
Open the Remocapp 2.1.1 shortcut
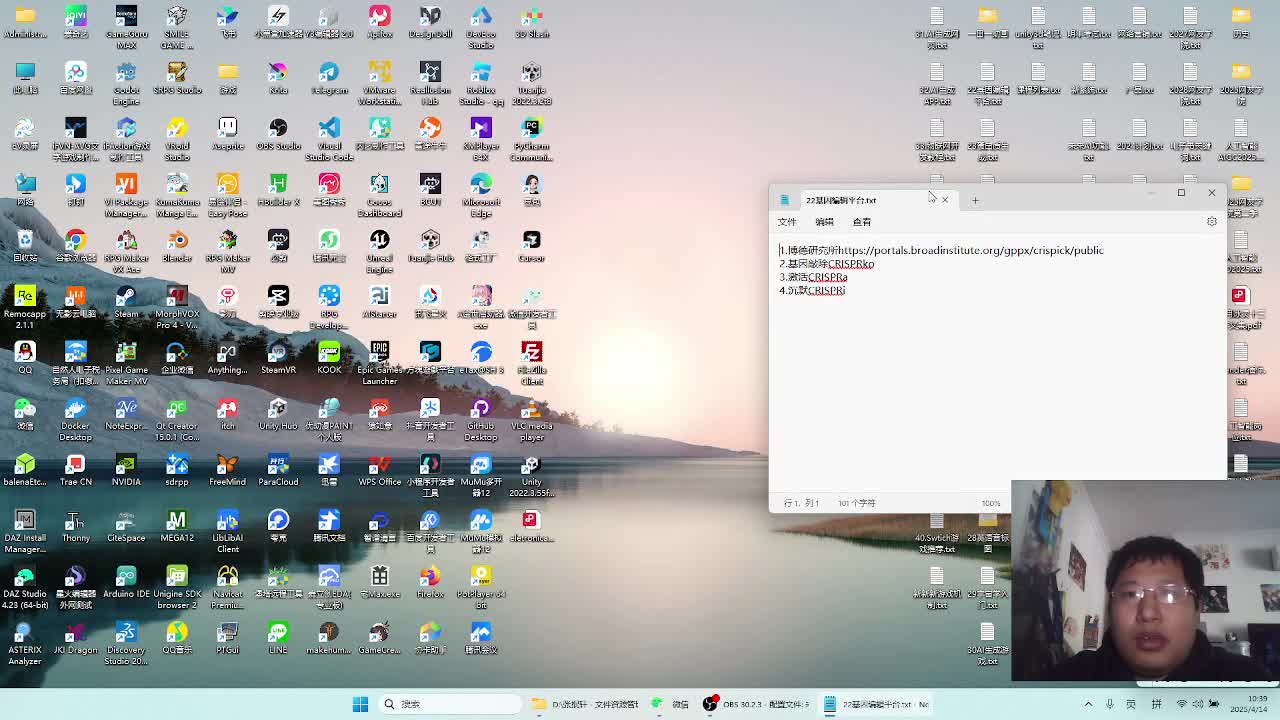point(25,306)
